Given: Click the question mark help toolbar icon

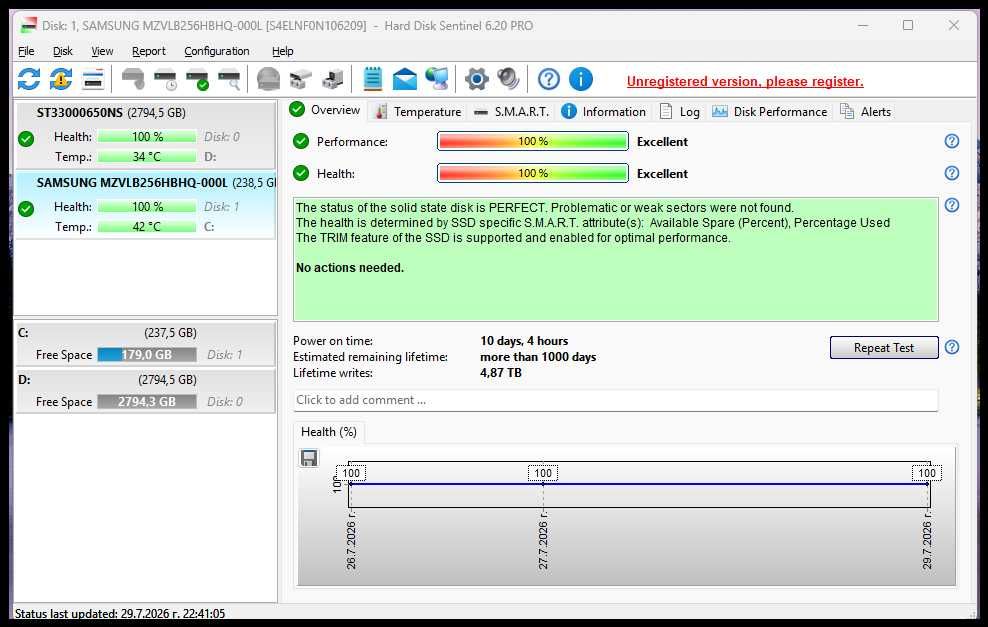Looking at the screenshot, I should tap(549, 79).
